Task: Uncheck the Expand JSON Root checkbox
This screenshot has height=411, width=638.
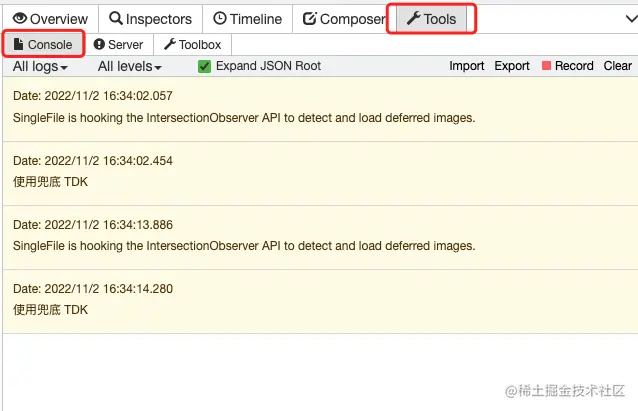Action: point(205,66)
